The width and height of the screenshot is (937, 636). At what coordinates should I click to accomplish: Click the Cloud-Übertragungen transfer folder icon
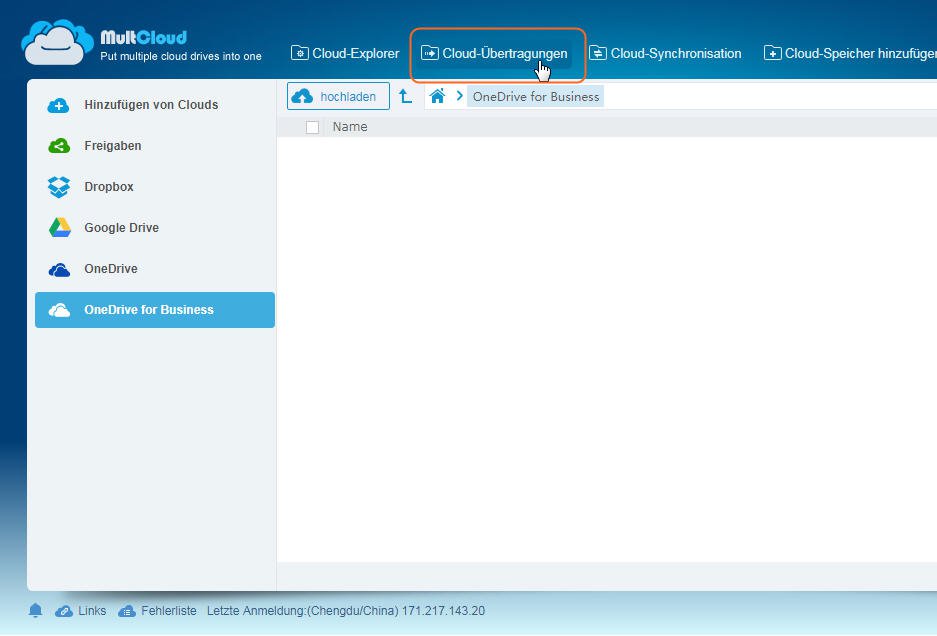pos(430,53)
